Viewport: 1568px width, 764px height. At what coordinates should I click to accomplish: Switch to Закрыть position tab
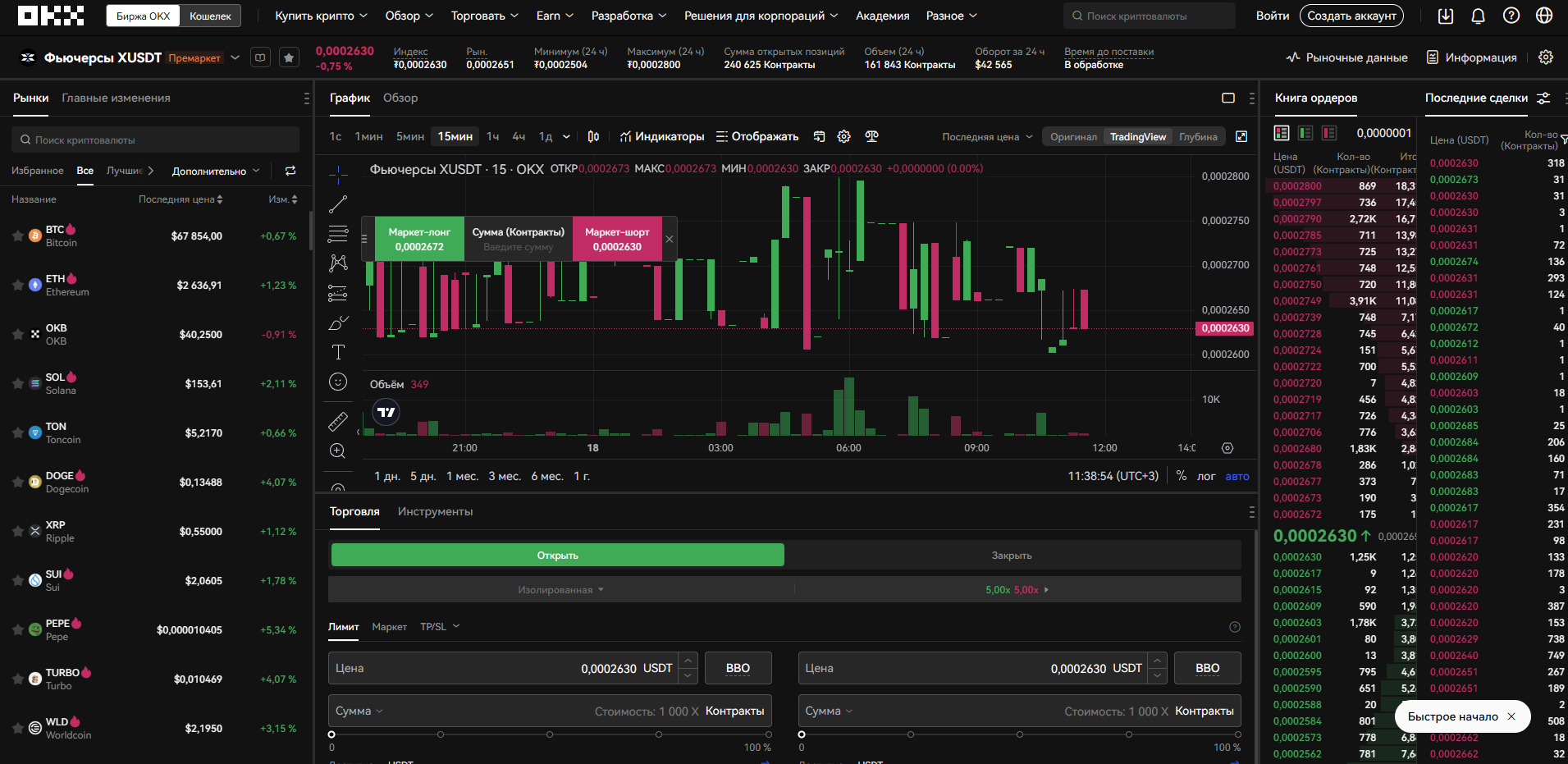(x=1012, y=556)
